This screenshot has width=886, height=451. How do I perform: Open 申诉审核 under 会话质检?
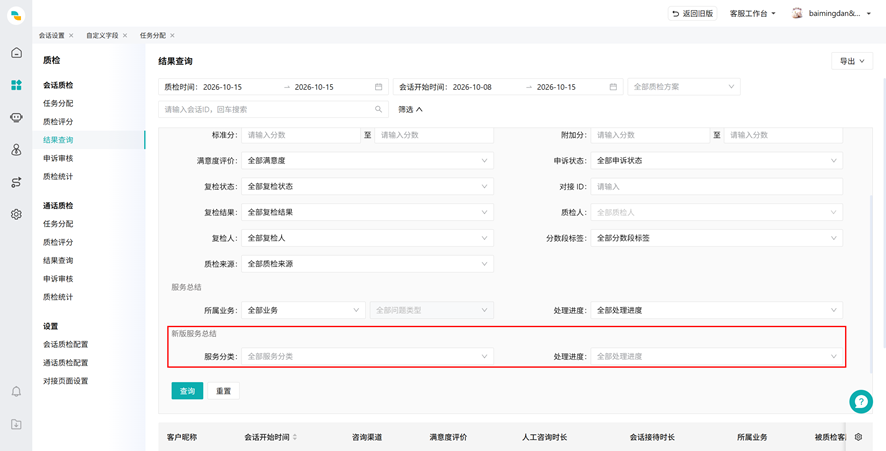pyautogui.click(x=58, y=158)
